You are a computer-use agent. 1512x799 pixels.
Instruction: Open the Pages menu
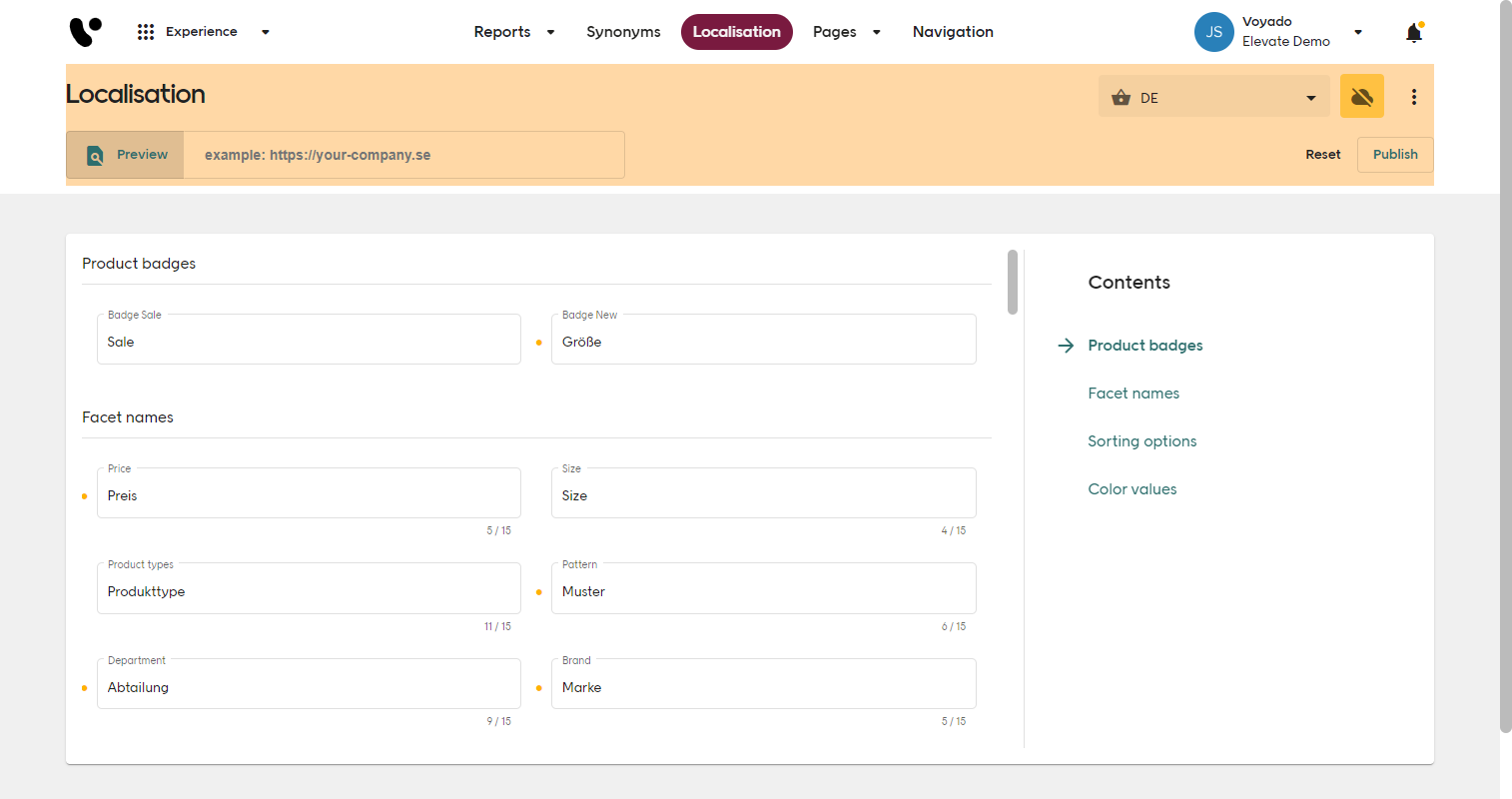[835, 32]
